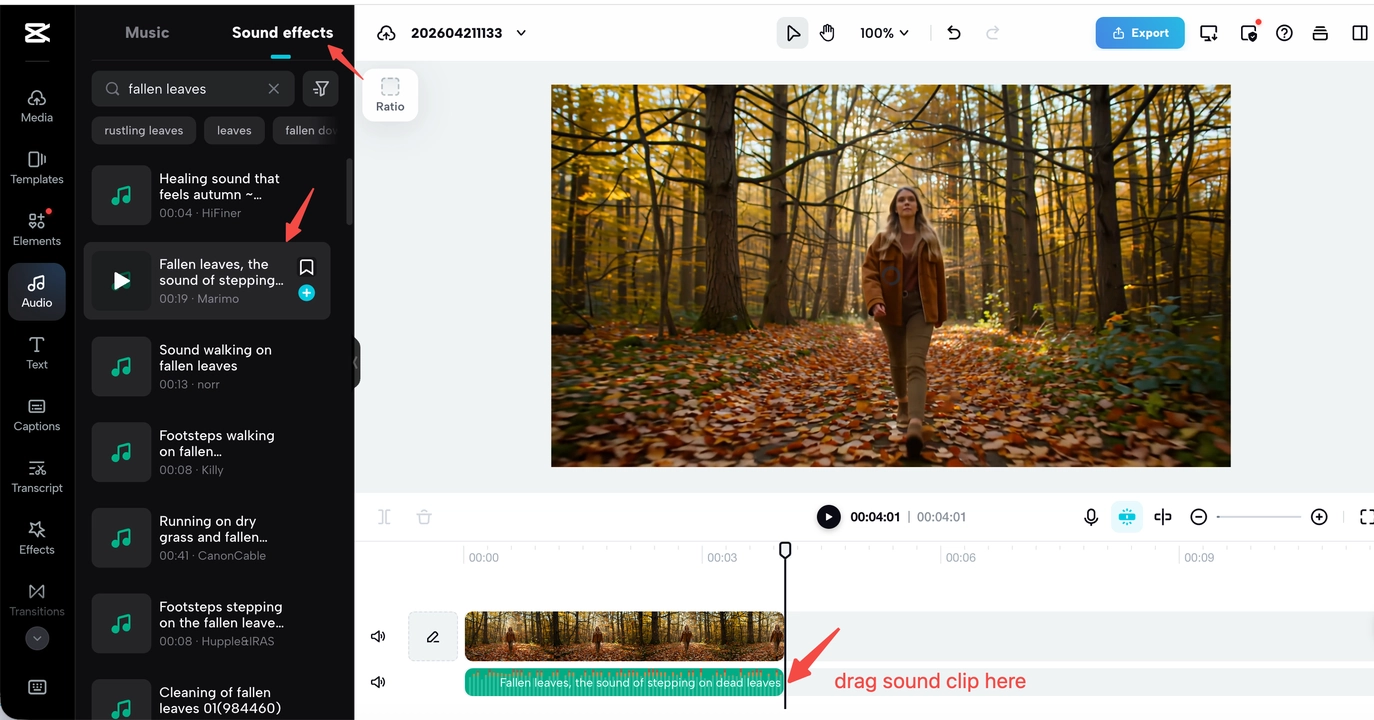The width and height of the screenshot is (1374, 720).
Task: Click the rustling leaves suggestion chip
Action: pyautogui.click(x=144, y=130)
